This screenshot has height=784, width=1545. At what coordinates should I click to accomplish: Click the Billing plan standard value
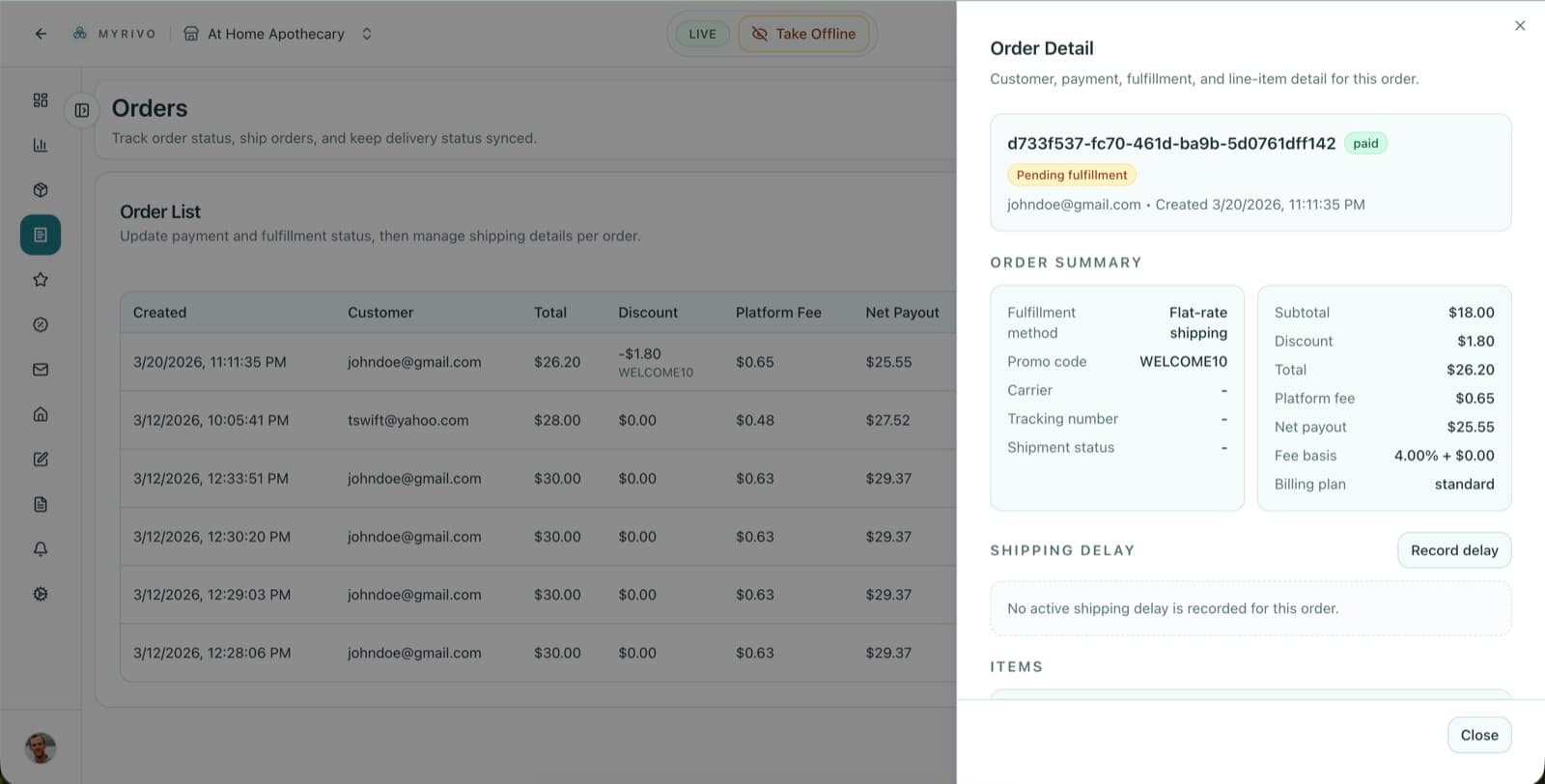pyautogui.click(x=1464, y=485)
